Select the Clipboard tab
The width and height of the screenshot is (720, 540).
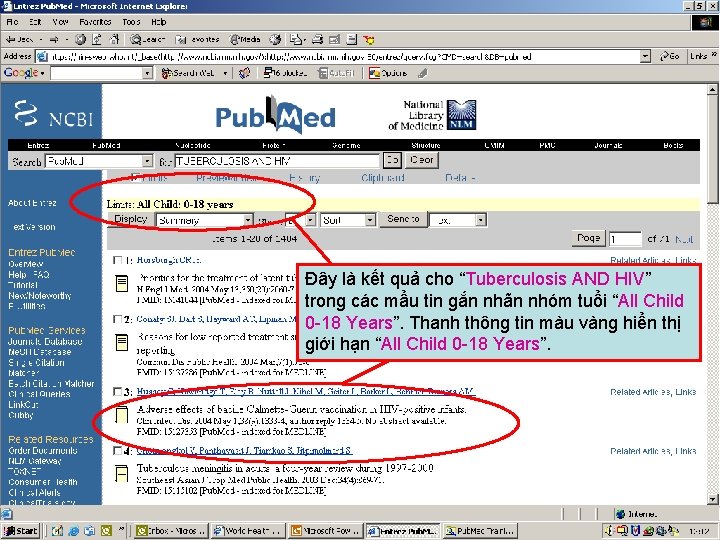pyautogui.click(x=383, y=178)
